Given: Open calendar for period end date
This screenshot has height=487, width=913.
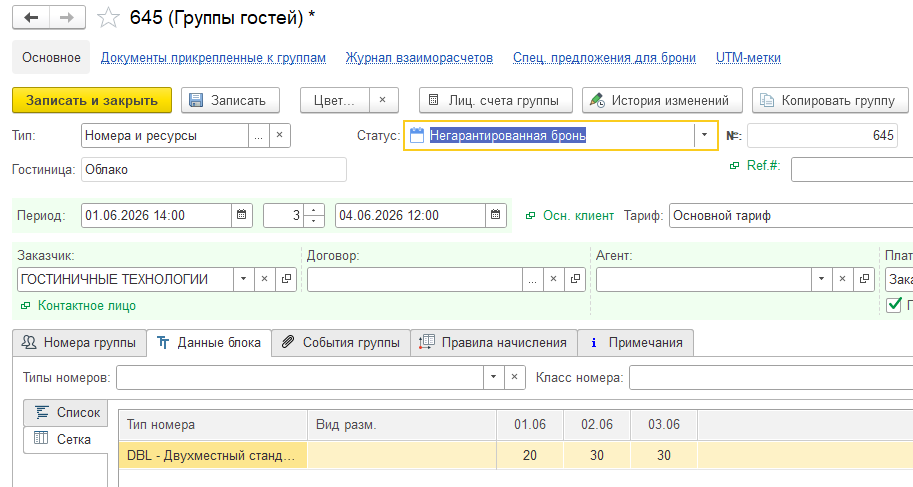Looking at the screenshot, I should pos(496,215).
